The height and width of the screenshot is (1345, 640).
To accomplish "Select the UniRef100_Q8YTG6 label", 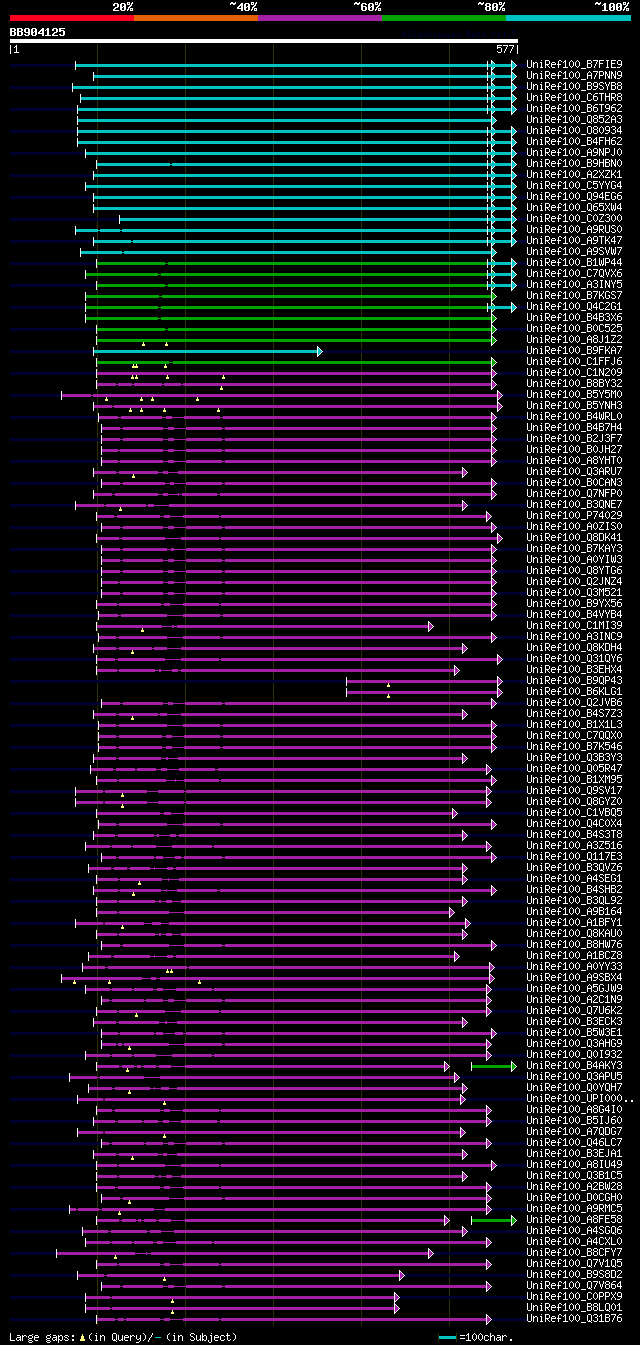I will point(574,570).
